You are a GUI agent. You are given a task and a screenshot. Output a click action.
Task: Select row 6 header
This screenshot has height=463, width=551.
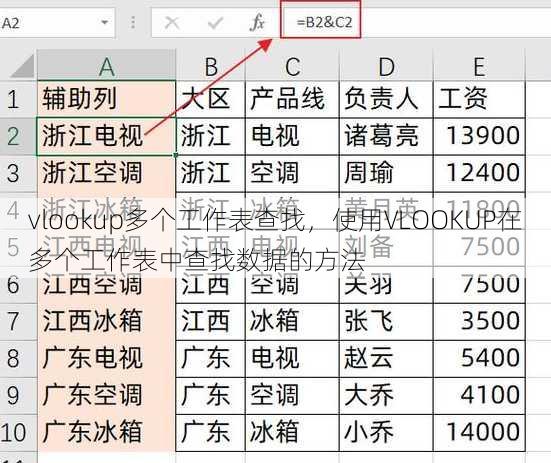click(18, 285)
